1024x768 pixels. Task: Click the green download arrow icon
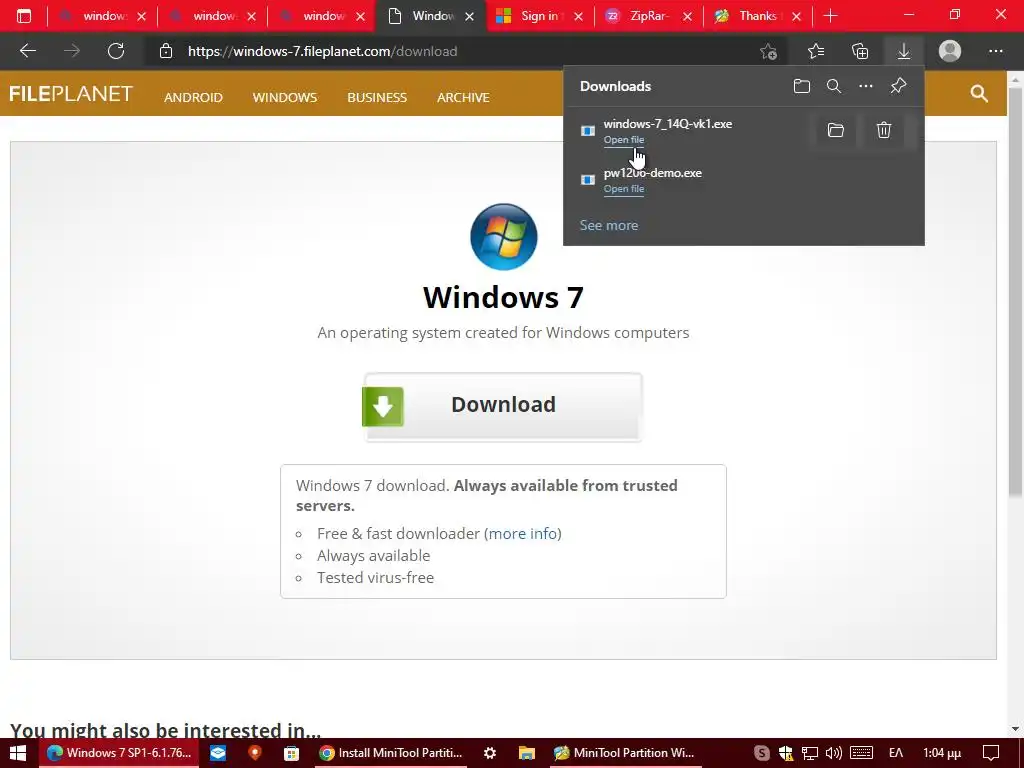(383, 406)
